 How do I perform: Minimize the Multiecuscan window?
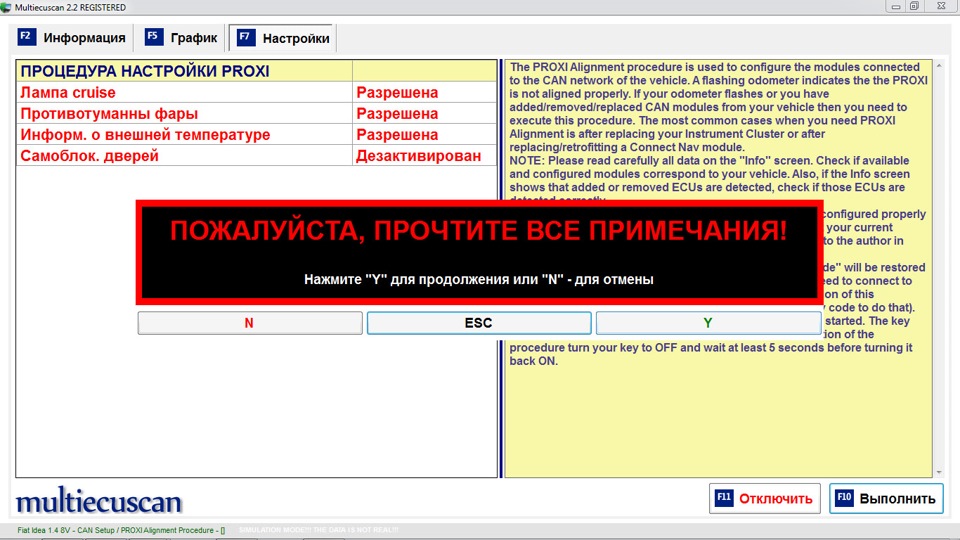tap(896, 6)
